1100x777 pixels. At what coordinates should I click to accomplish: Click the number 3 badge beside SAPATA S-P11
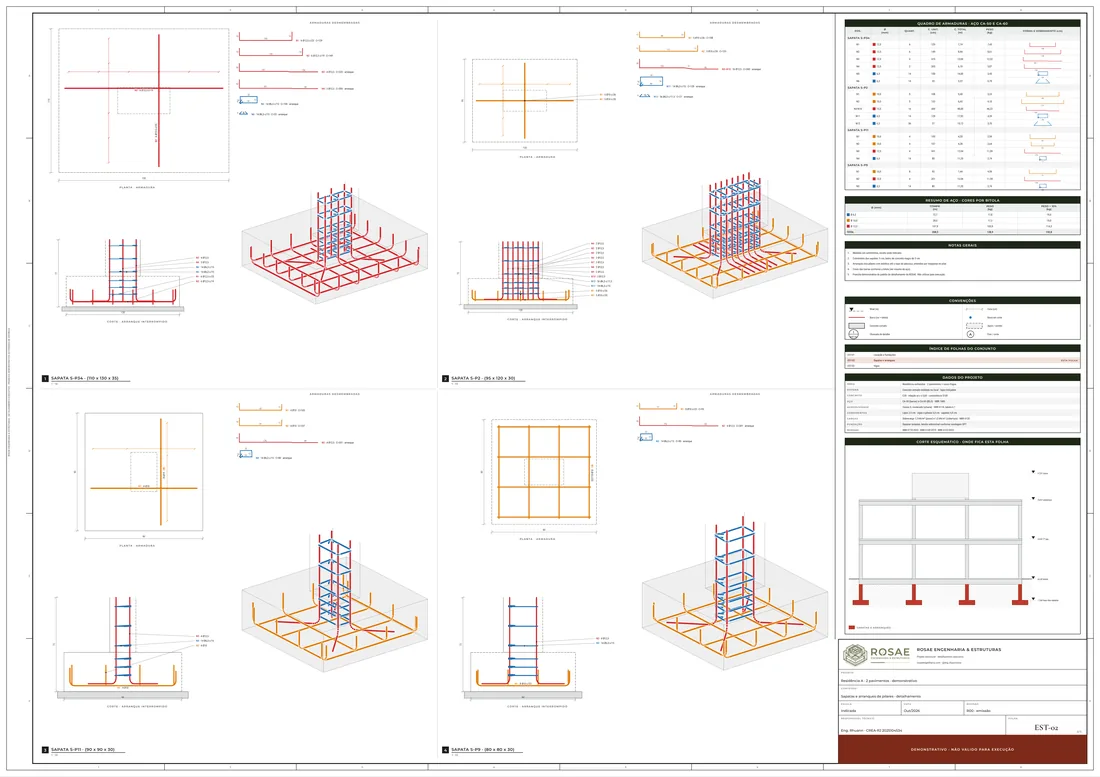tap(45, 750)
